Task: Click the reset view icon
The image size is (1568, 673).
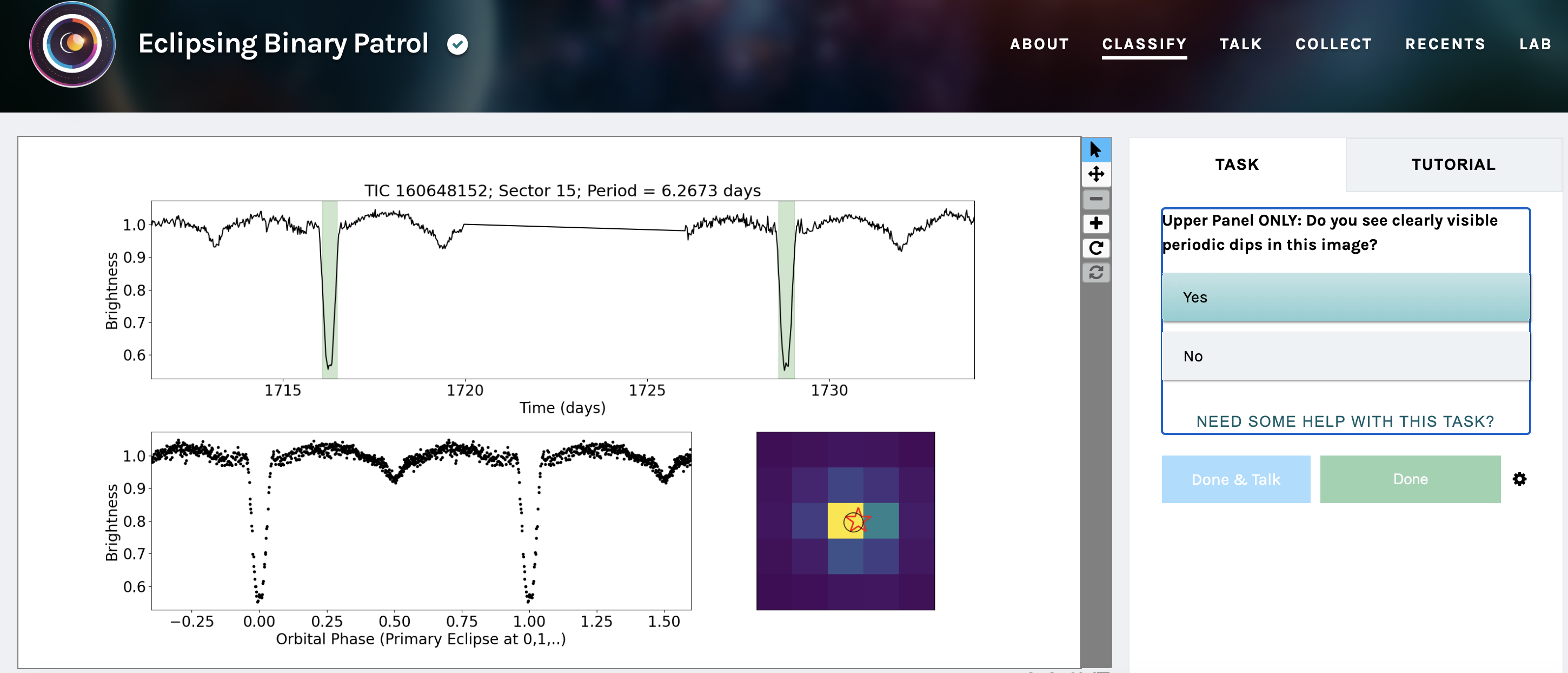Action: coord(1095,272)
